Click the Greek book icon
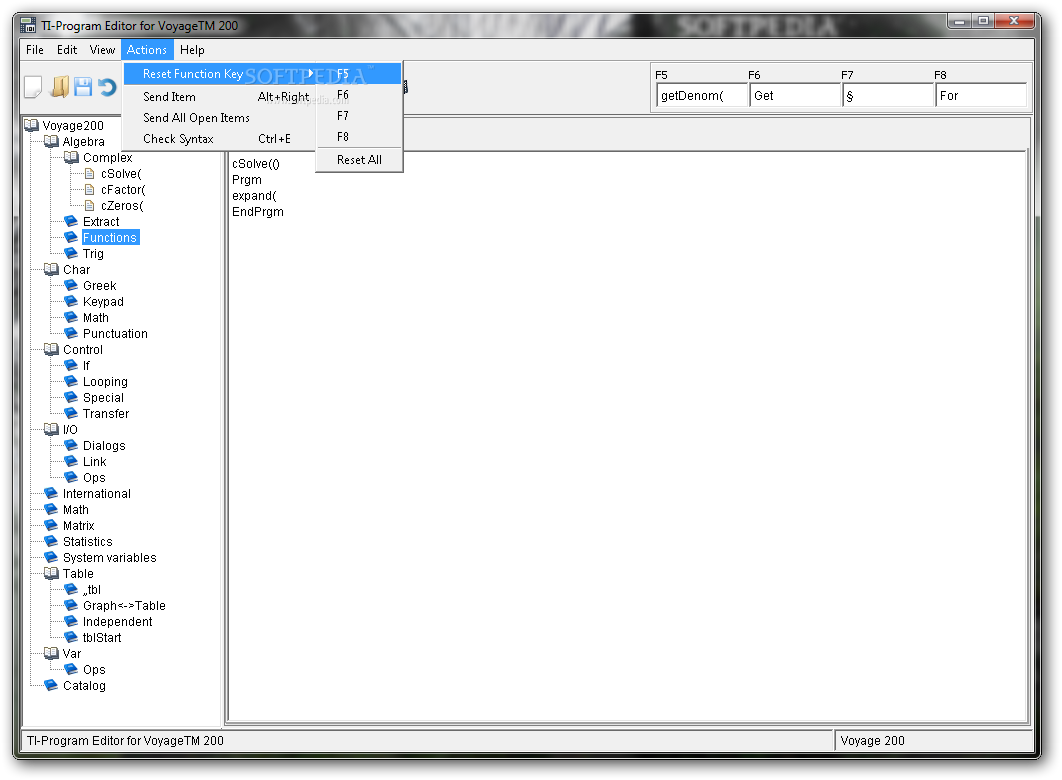 coord(70,285)
